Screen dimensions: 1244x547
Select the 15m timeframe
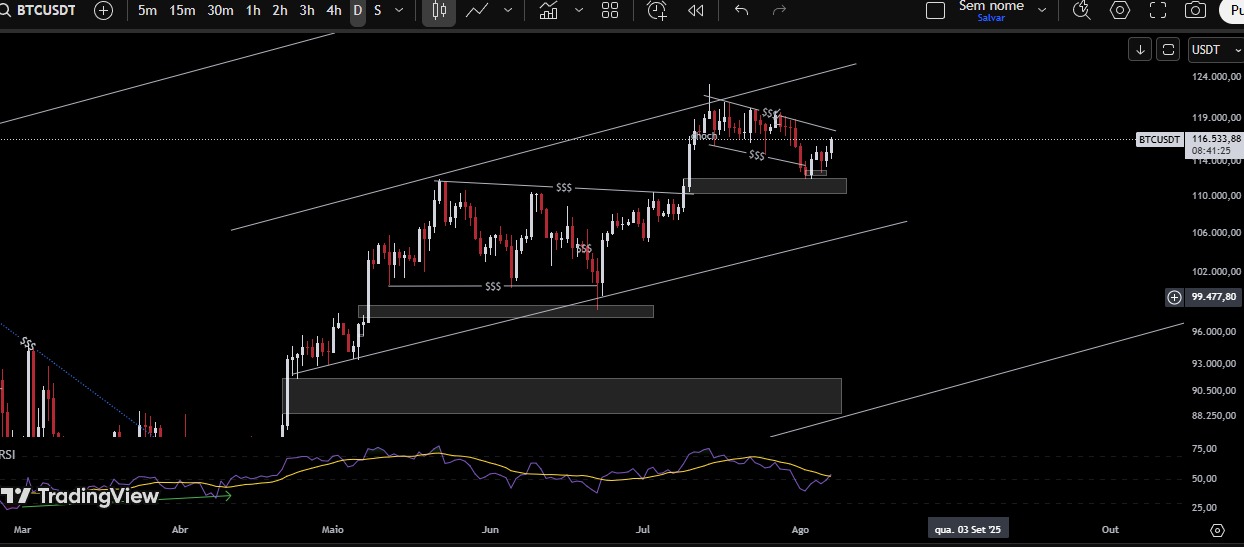pos(182,11)
